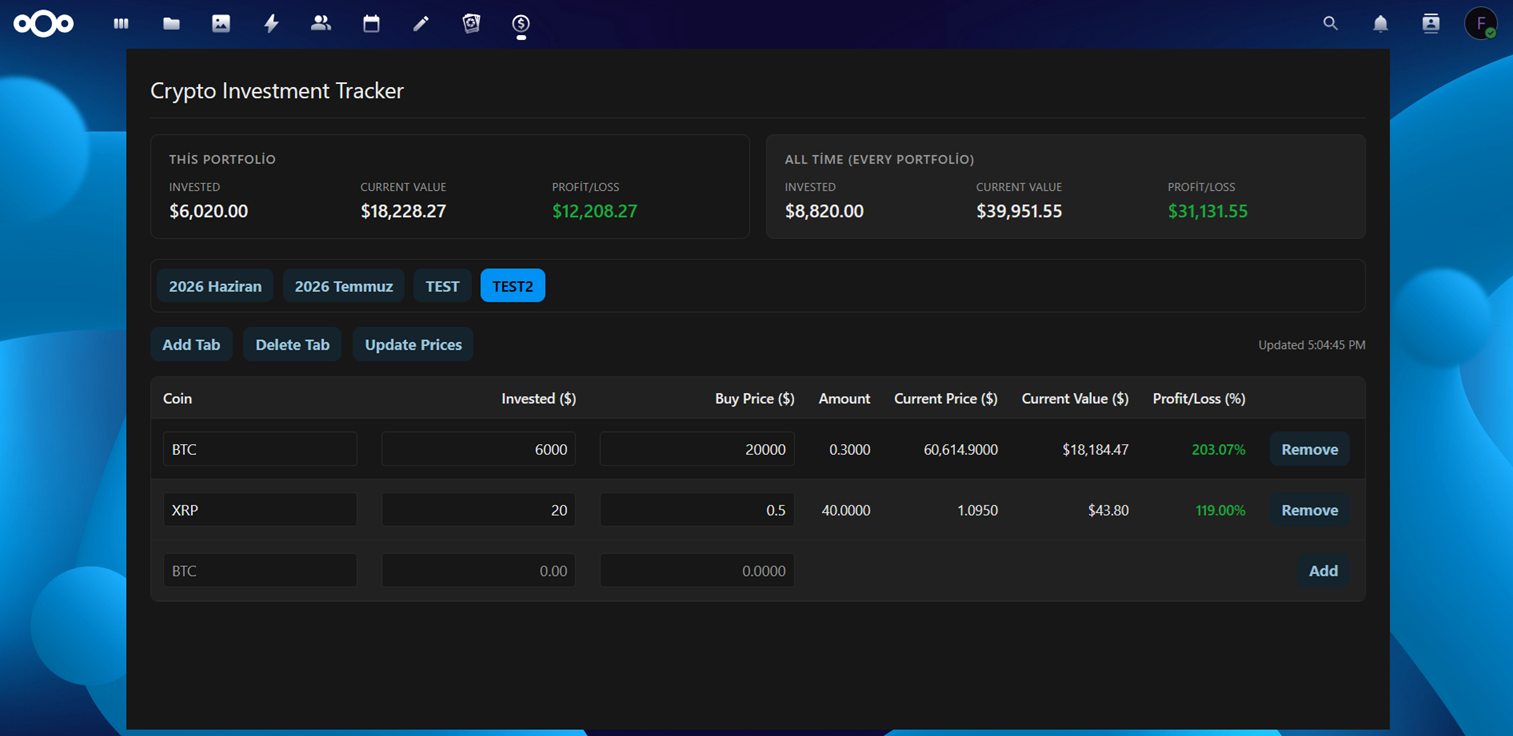The width and height of the screenshot is (1513, 736).
Task: Open the Calendar app icon
Action: pos(371,23)
